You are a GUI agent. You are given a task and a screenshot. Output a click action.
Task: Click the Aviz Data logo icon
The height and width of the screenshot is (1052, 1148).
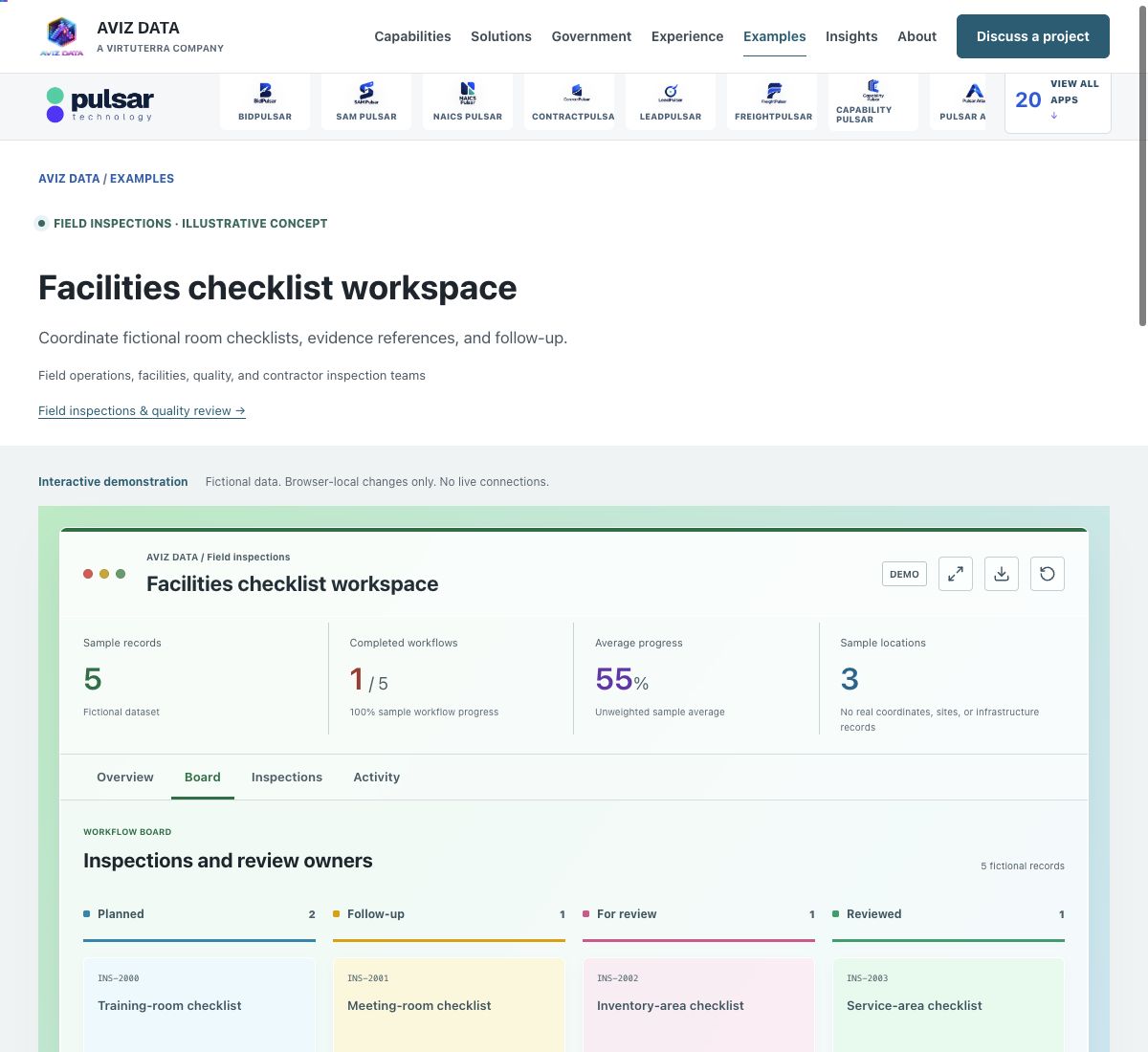tap(61, 36)
